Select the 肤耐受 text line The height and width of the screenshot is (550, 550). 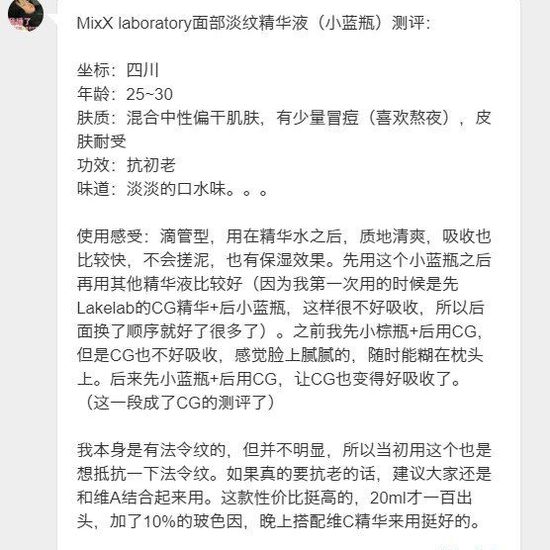[101, 142]
